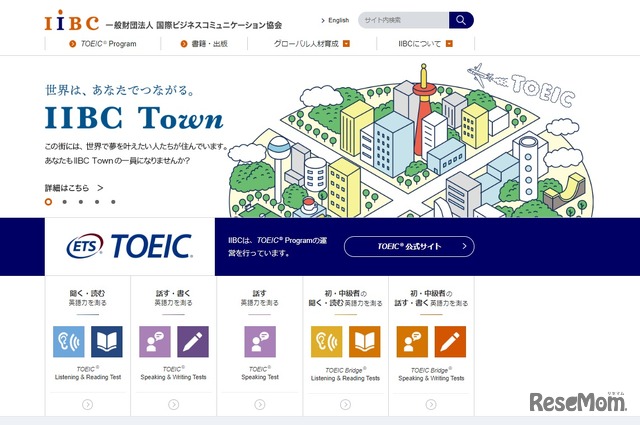Select the second carousel slide dot

click(x=64, y=202)
